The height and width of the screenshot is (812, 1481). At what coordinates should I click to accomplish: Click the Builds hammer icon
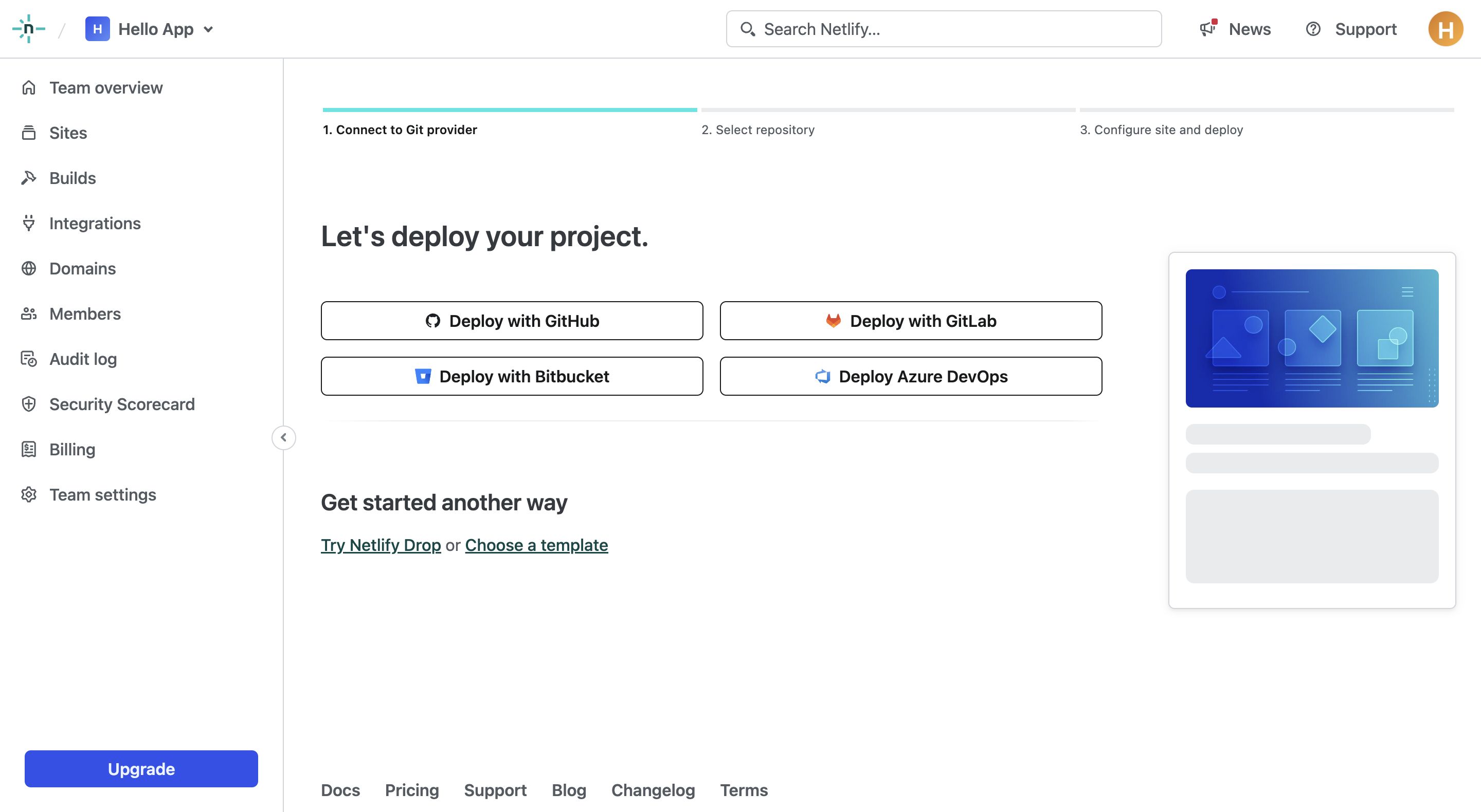point(29,178)
